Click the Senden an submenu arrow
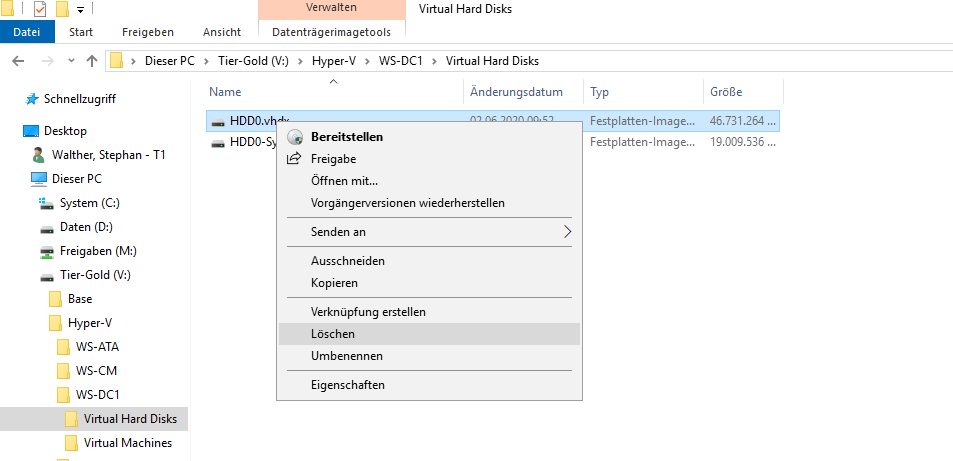Image resolution: width=953 pixels, height=461 pixels. pos(568,232)
